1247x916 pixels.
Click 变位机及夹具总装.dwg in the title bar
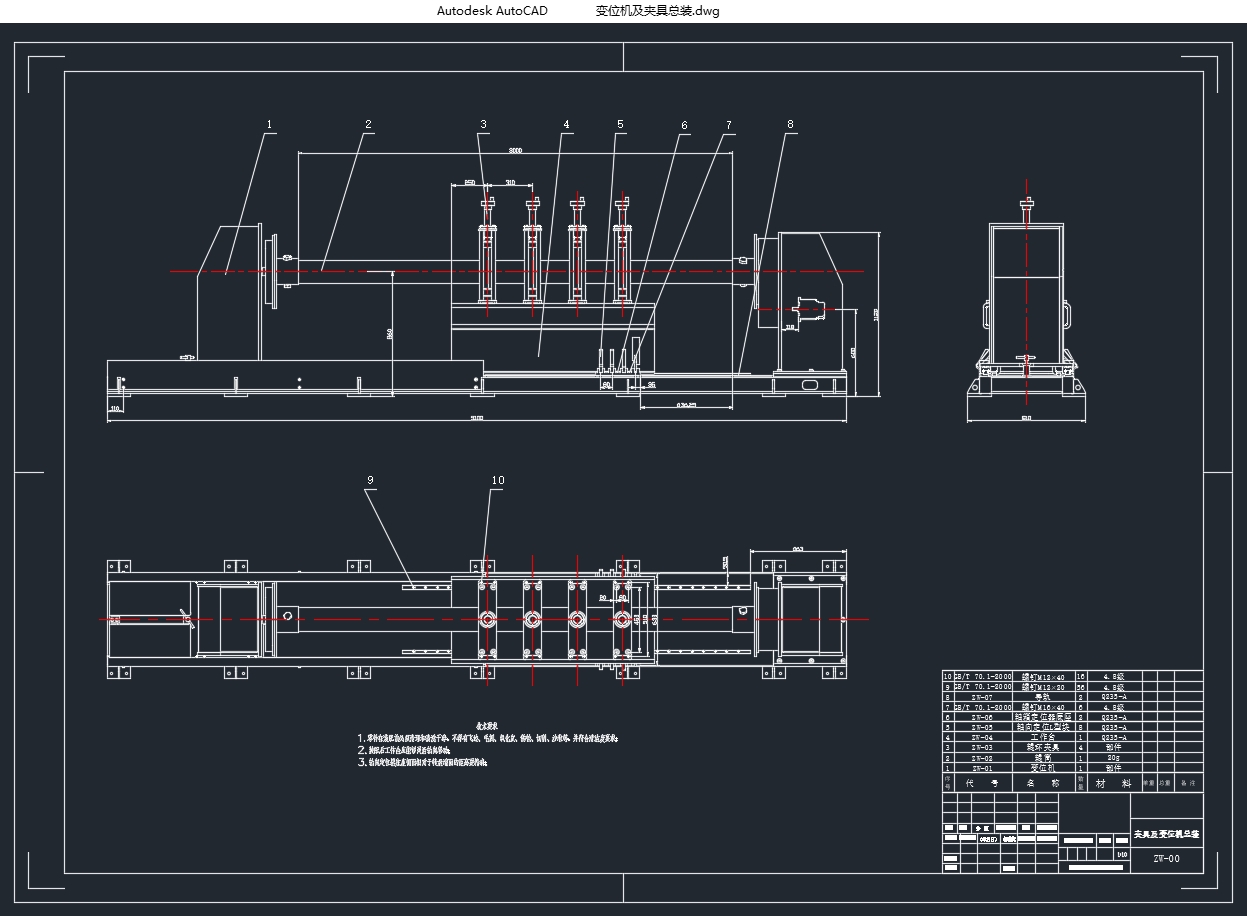(655, 11)
